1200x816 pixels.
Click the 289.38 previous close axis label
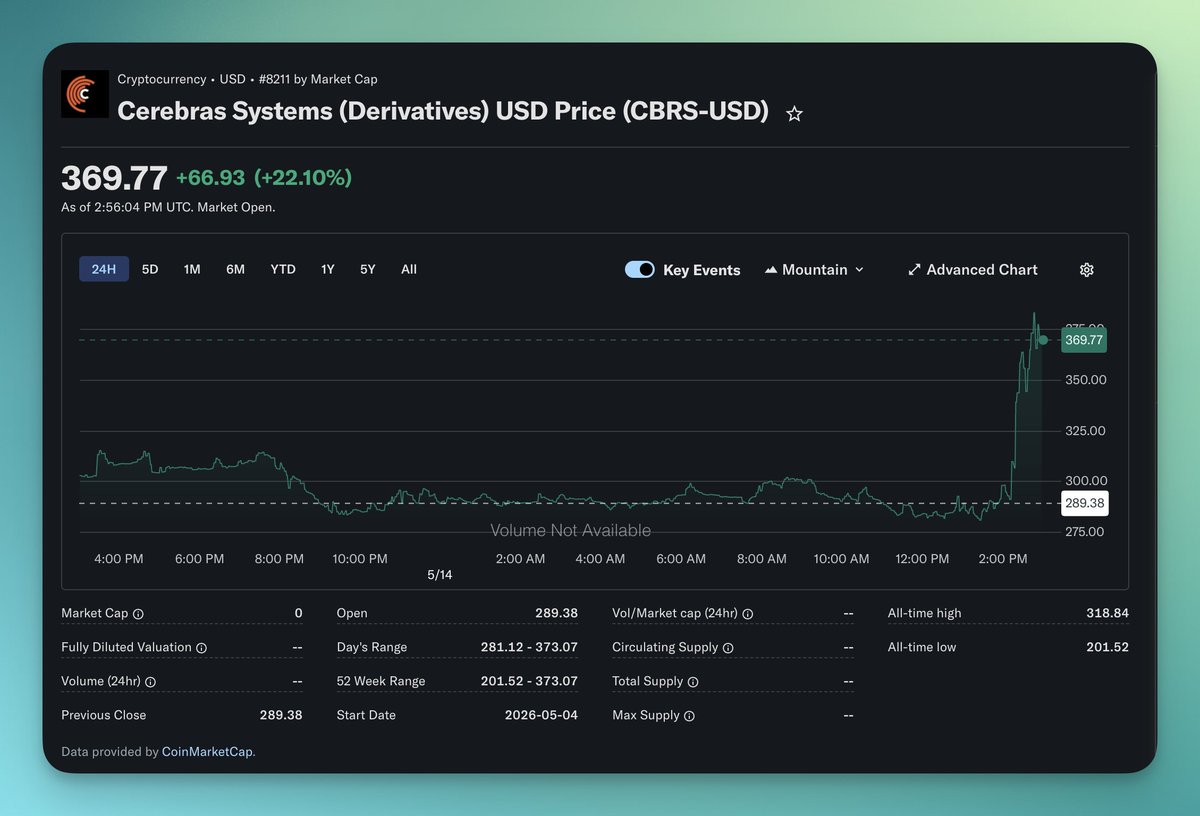tap(1084, 503)
